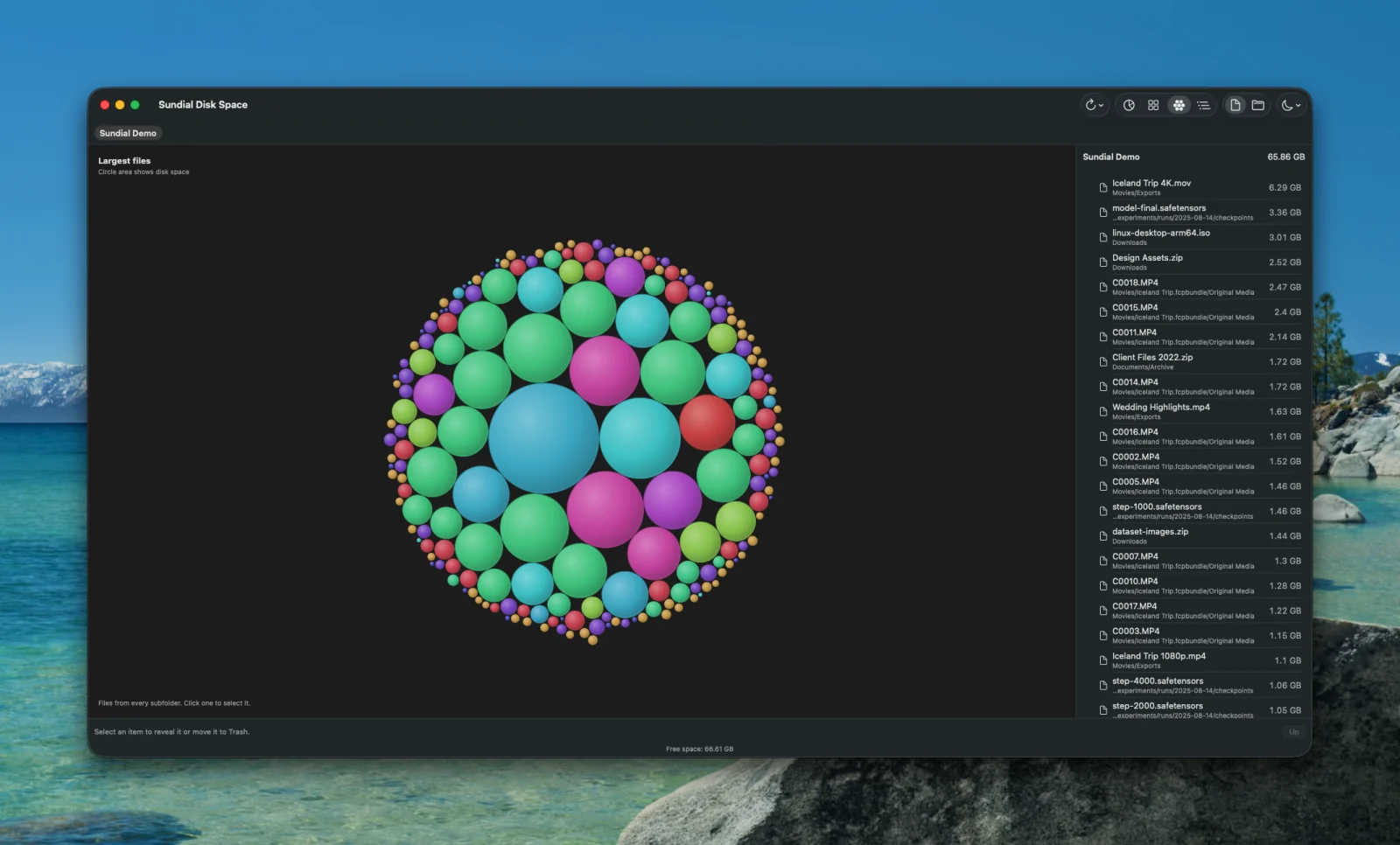Click file icon next to step-4000.safetensors
The width and height of the screenshot is (1400, 845).
(1103, 686)
